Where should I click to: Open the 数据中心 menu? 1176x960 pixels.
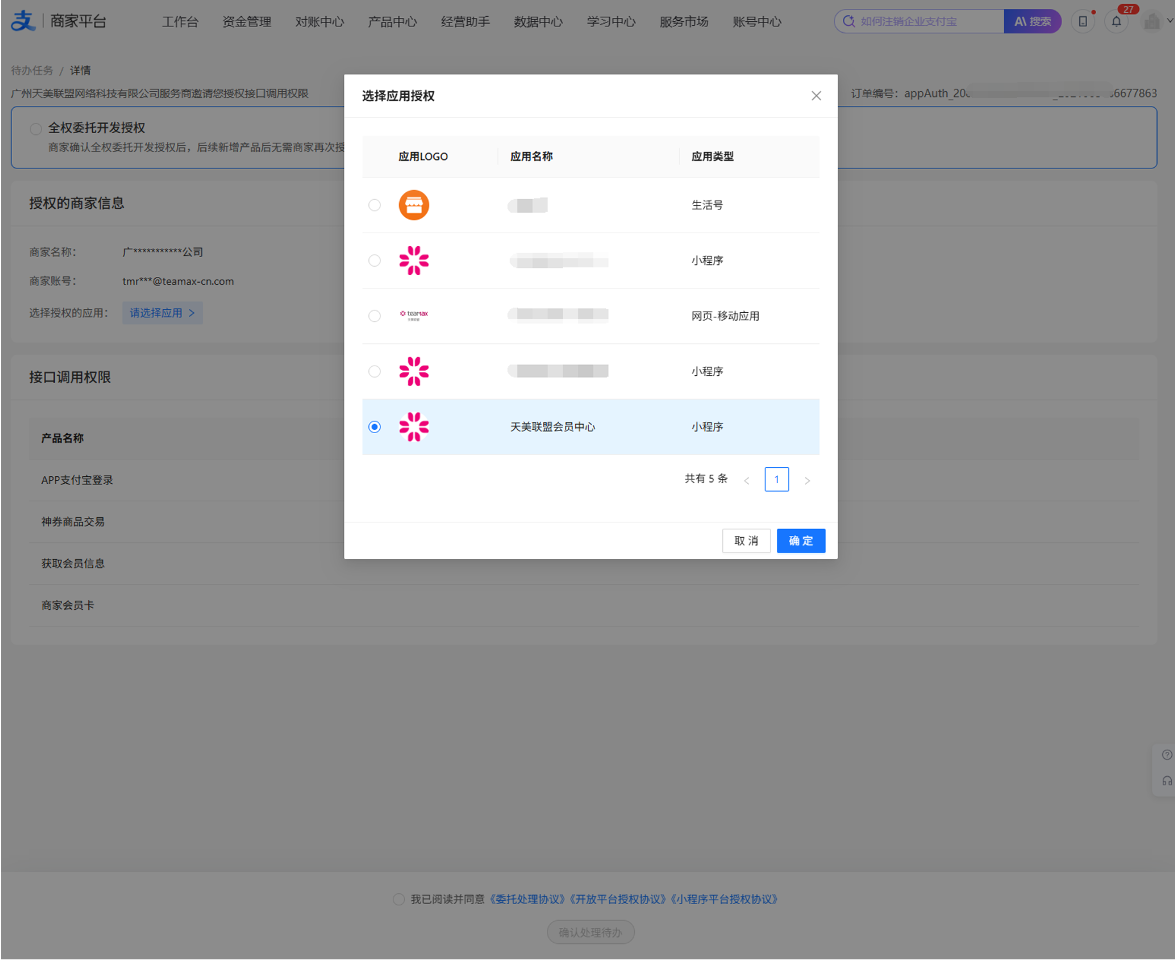tap(538, 22)
